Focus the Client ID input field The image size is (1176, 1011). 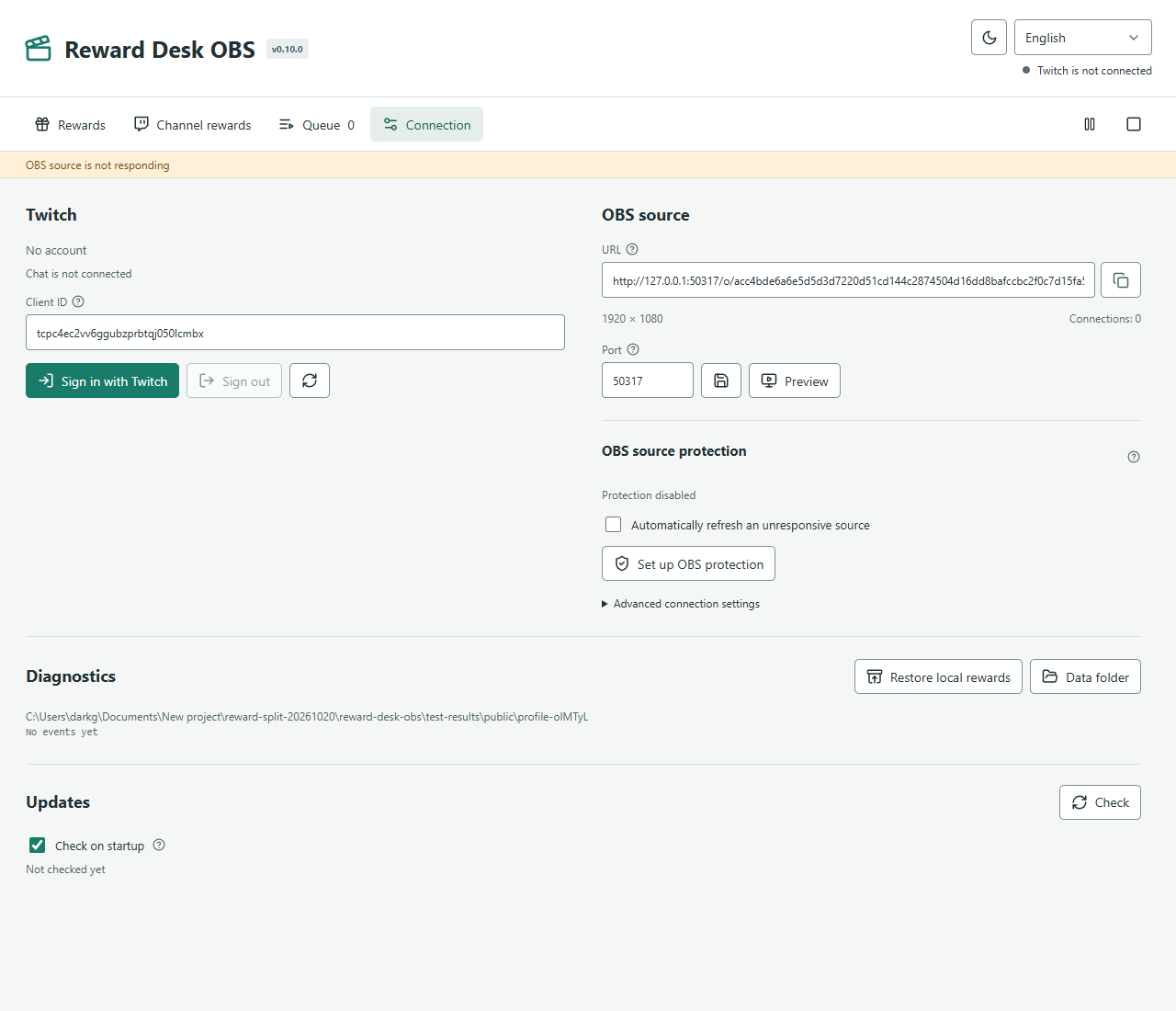(x=295, y=333)
